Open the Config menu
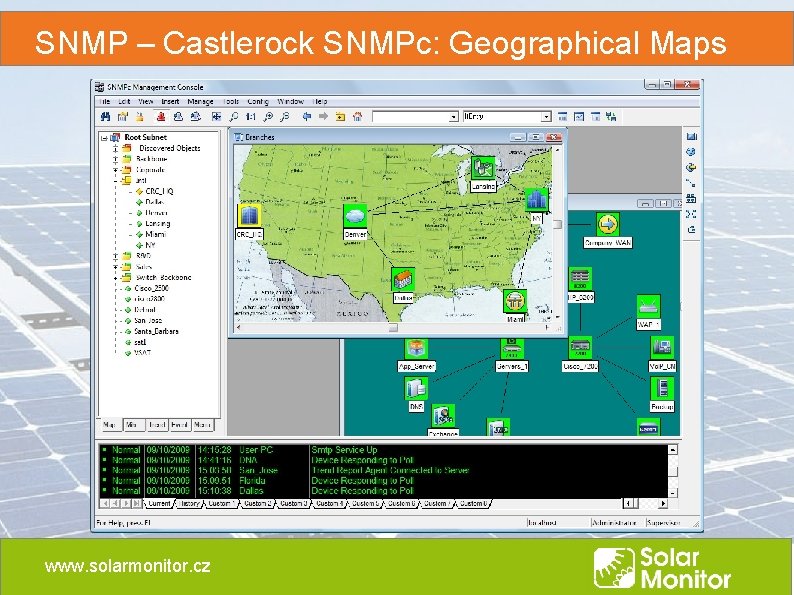Viewport: 794px width, 595px height. [258, 101]
